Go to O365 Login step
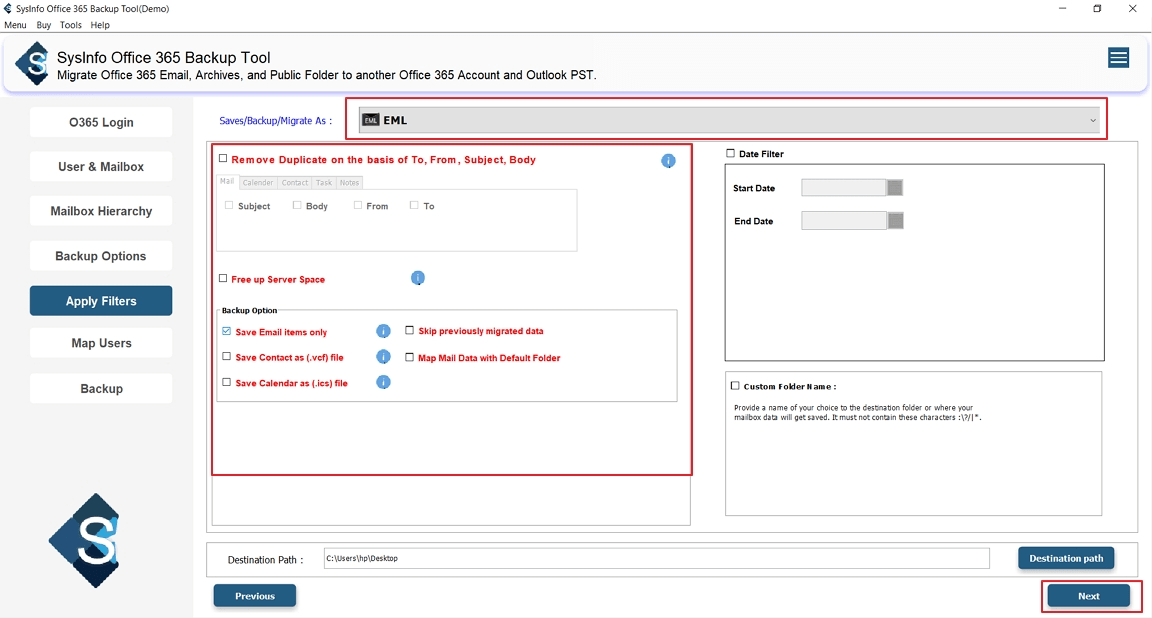 point(101,122)
